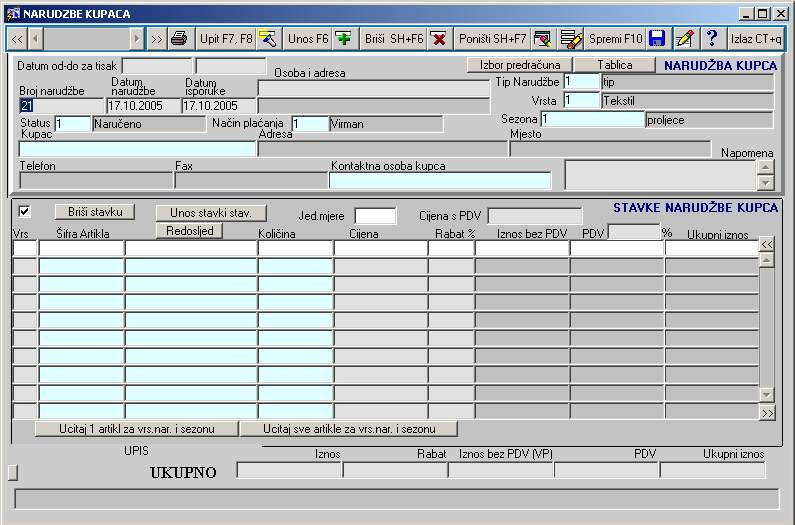Screen dimensions: 795x525
Task: Click the left arrow of the record scrollbar
Action: point(35,39)
